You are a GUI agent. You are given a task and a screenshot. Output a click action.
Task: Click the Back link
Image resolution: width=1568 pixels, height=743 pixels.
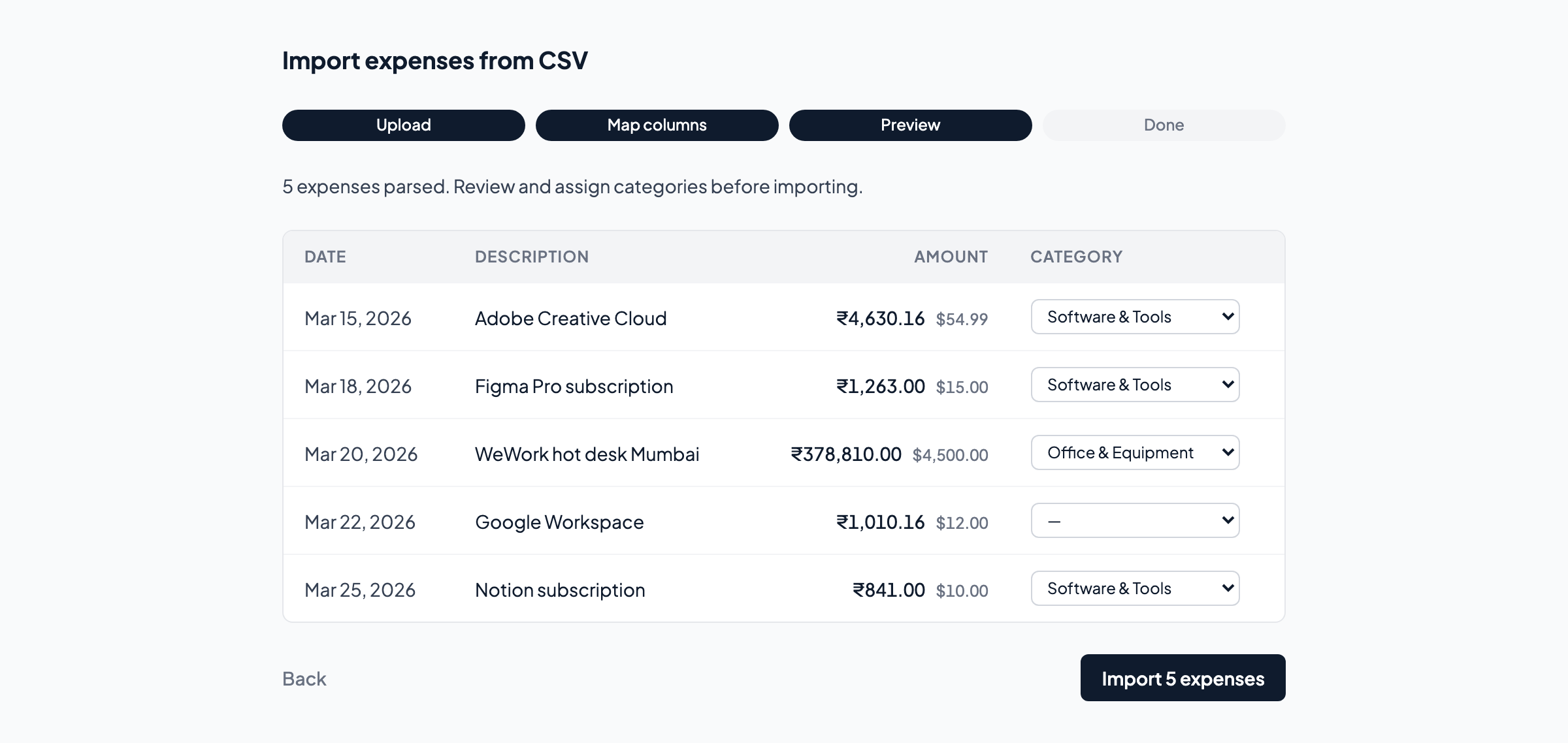pos(303,679)
